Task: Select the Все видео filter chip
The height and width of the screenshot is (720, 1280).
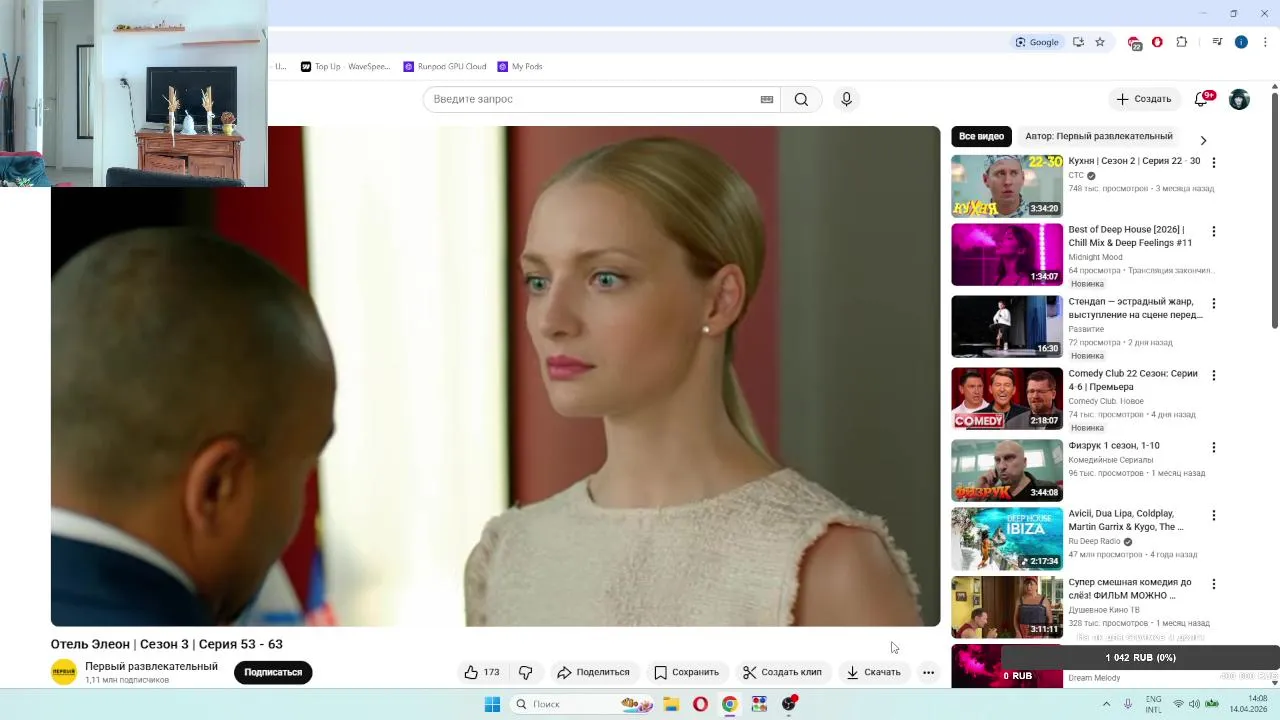Action: [x=981, y=136]
